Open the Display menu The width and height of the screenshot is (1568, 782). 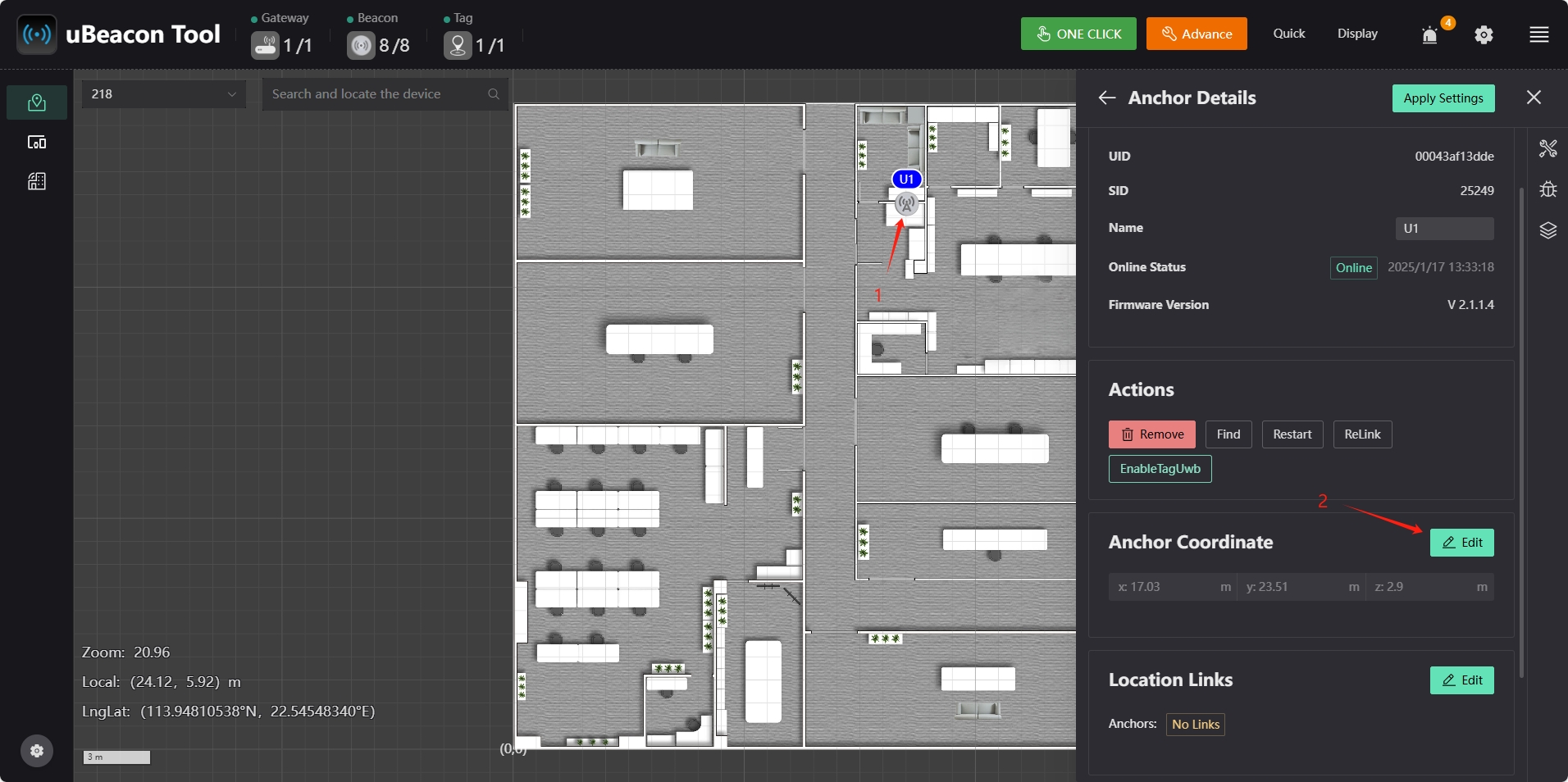pos(1357,34)
